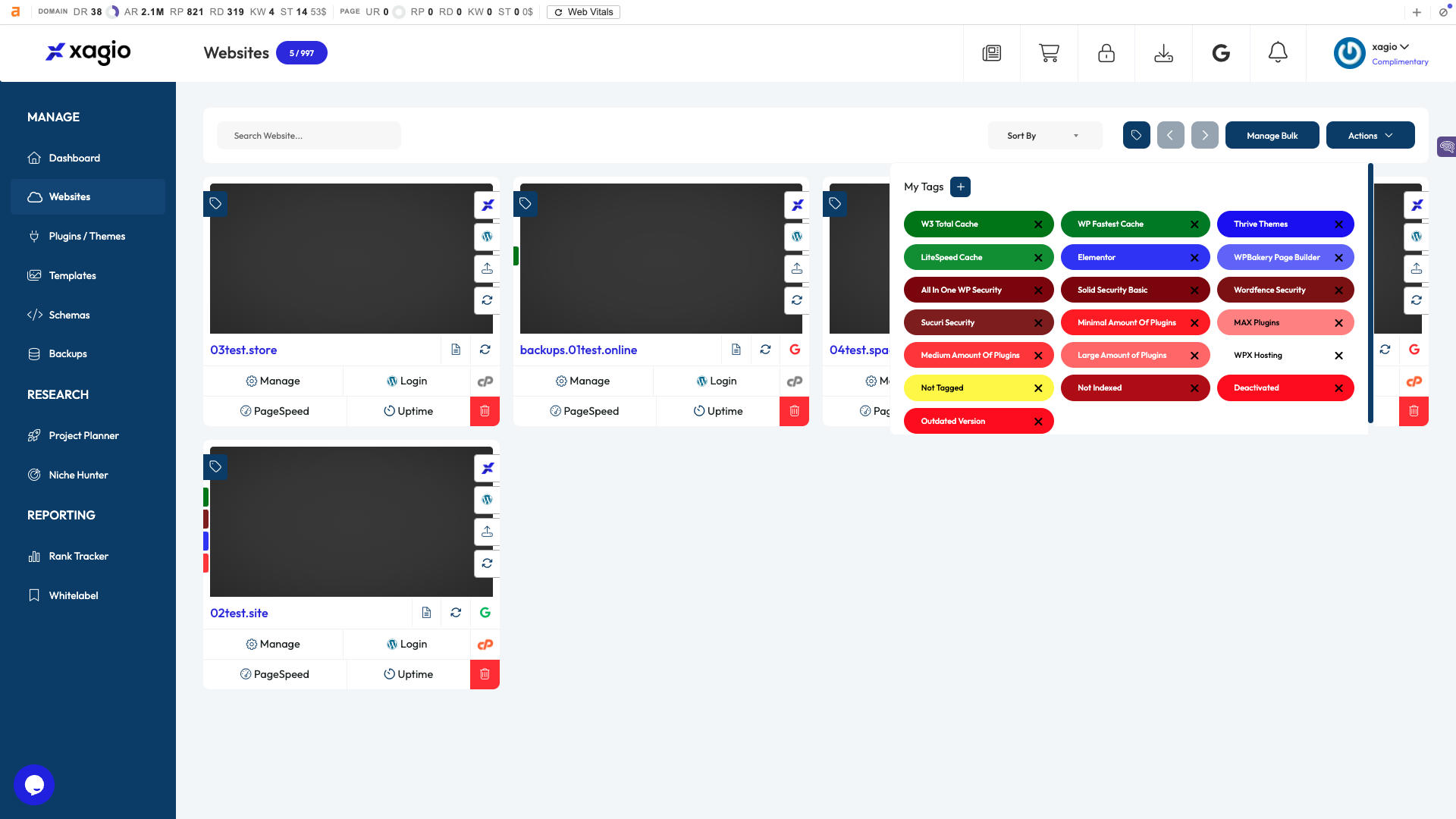1456x819 pixels.
Task: Delete the backups.01test.online website
Action: tap(794, 411)
